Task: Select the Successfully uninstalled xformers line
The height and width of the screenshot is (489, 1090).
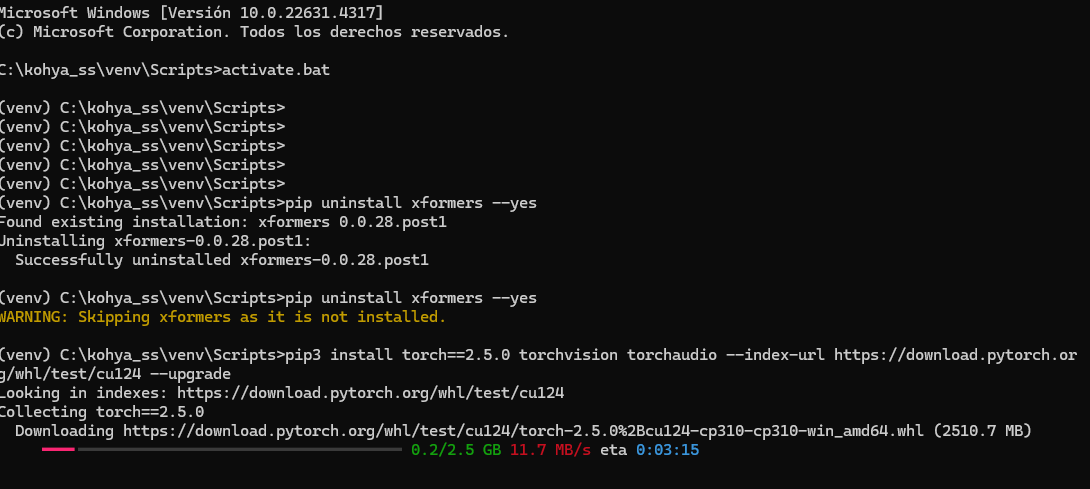Action: 221,260
